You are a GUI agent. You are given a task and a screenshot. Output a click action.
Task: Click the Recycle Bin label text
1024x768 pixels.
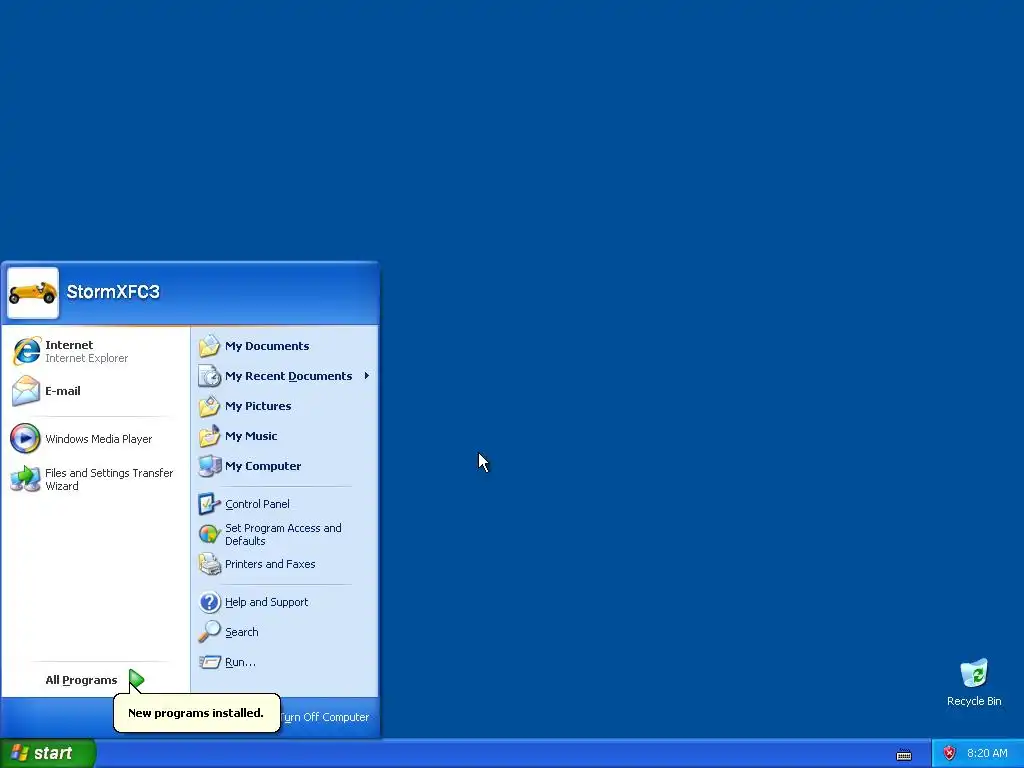pyautogui.click(x=974, y=701)
